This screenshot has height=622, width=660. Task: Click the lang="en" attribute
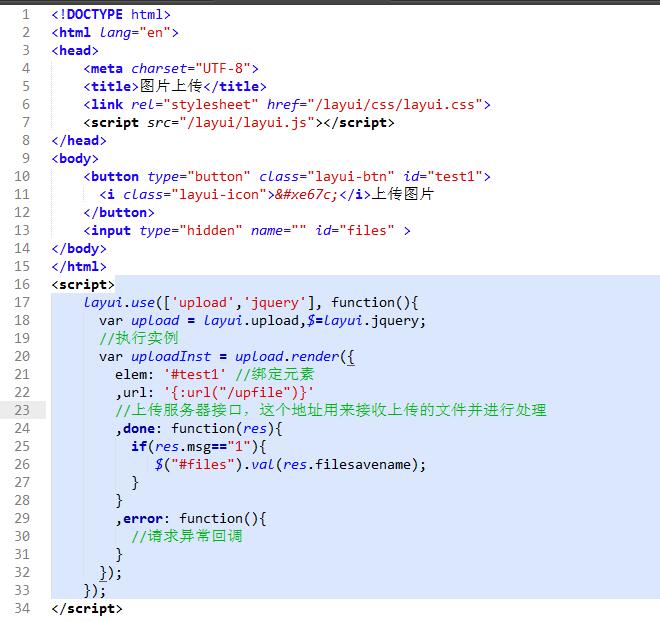coord(135,32)
